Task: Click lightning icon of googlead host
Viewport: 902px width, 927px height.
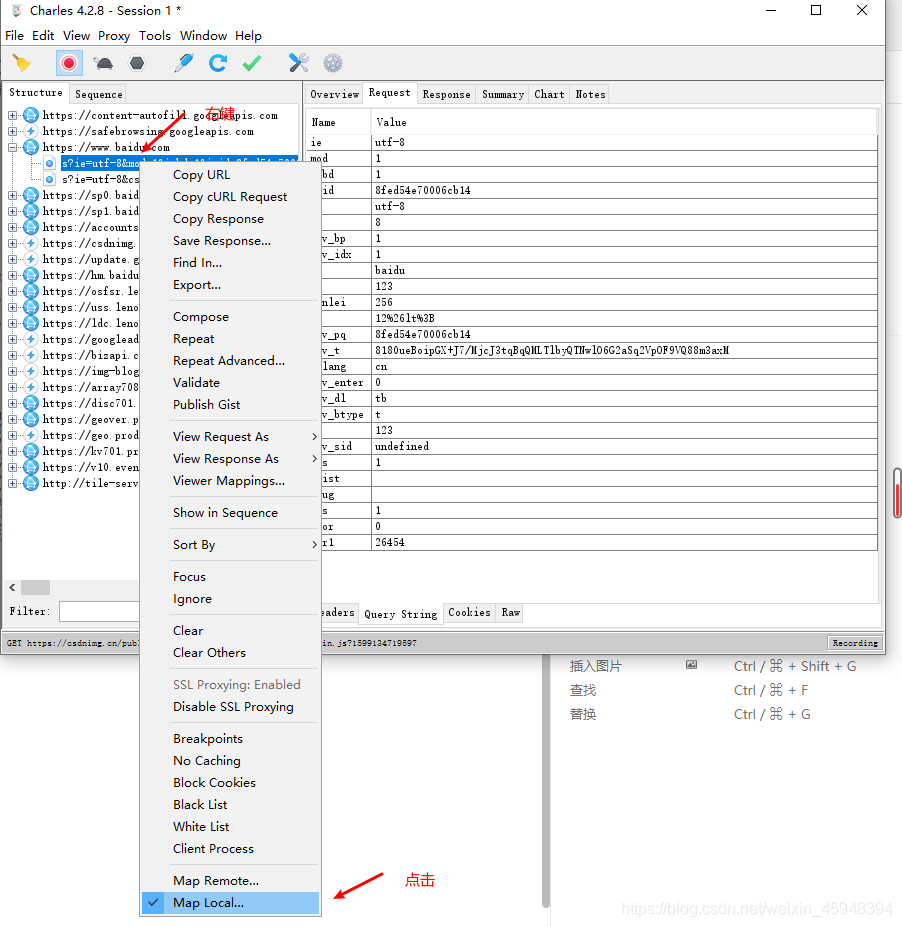Action: tap(31, 339)
